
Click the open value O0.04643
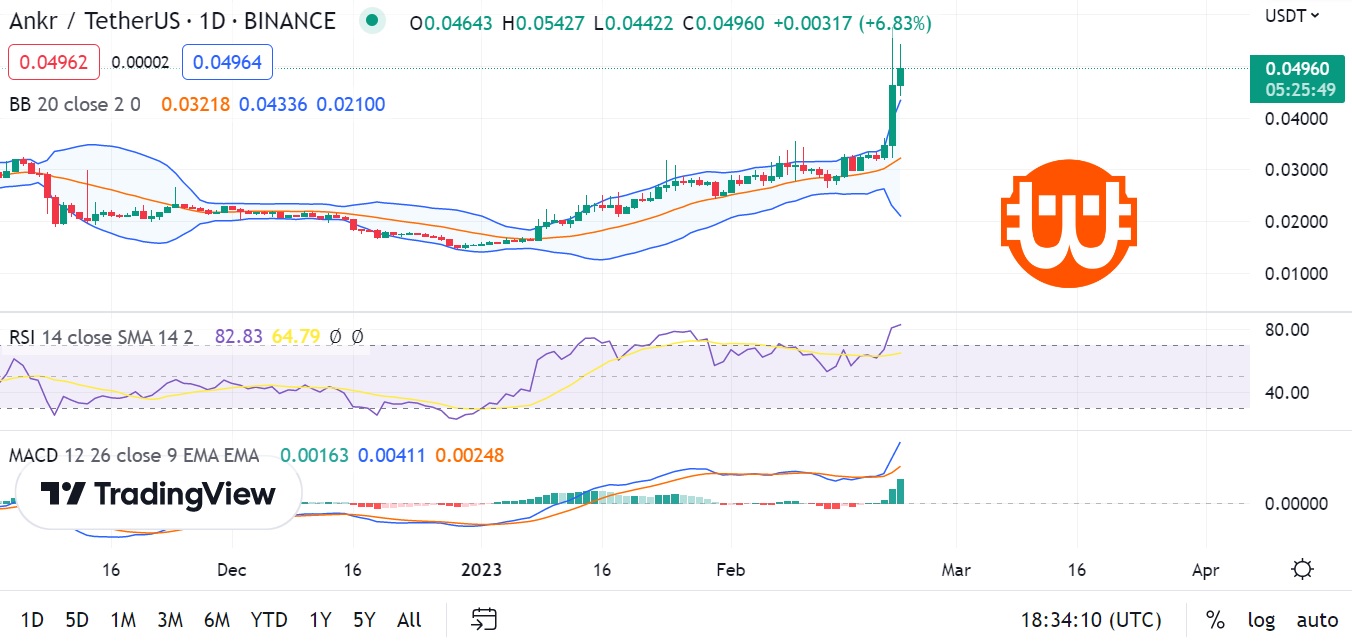(x=451, y=23)
